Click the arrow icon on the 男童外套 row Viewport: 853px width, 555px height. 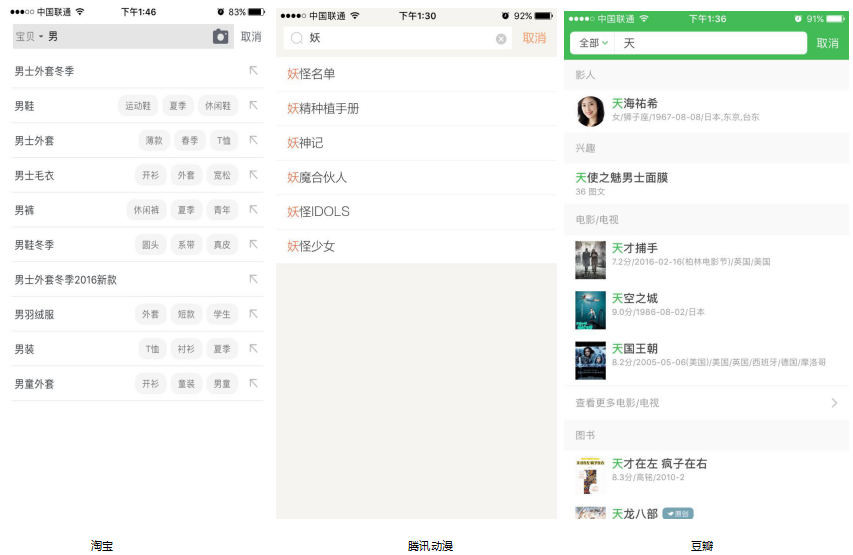point(253,383)
